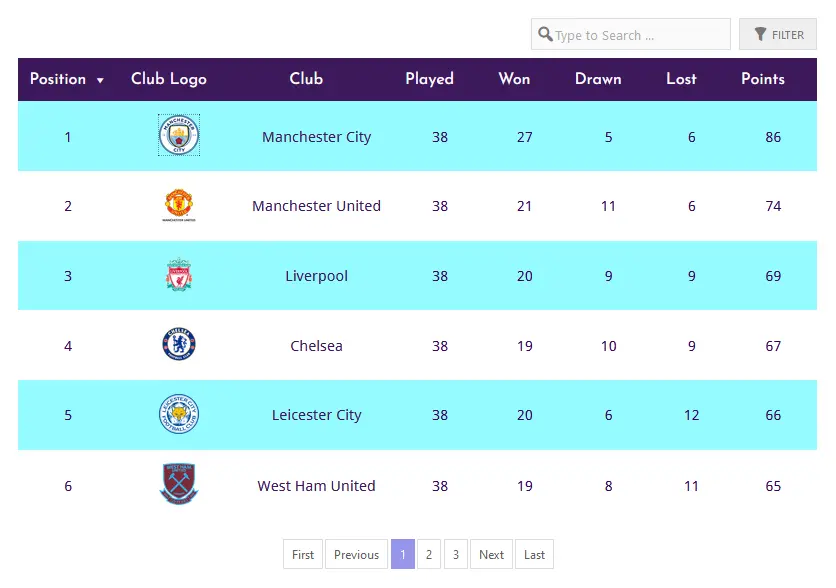Click the Next pagination button
Screen dimensions: 836x588
(491, 554)
